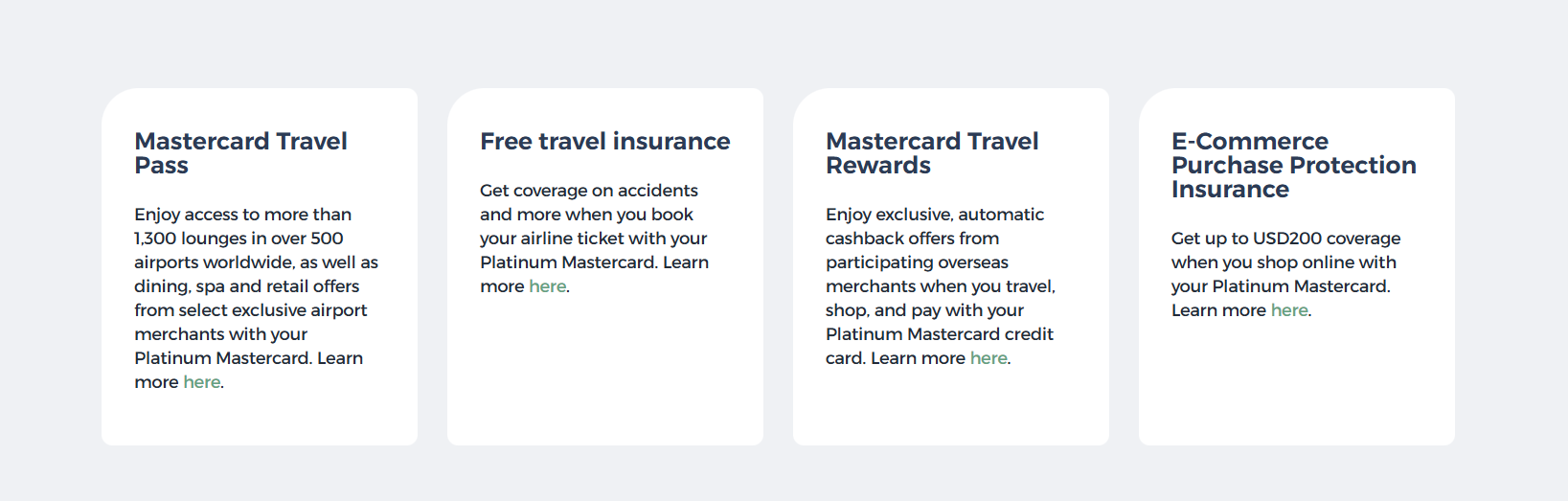Click 'Platinum Mastercard credit' text in Rewards card
The height and width of the screenshot is (501, 1568).
[939, 334]
